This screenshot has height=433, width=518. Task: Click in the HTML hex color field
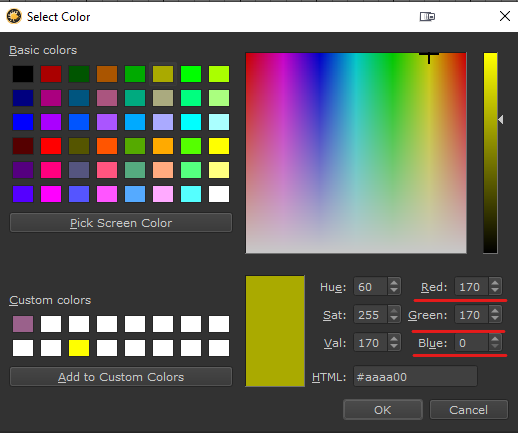[415, 377]
